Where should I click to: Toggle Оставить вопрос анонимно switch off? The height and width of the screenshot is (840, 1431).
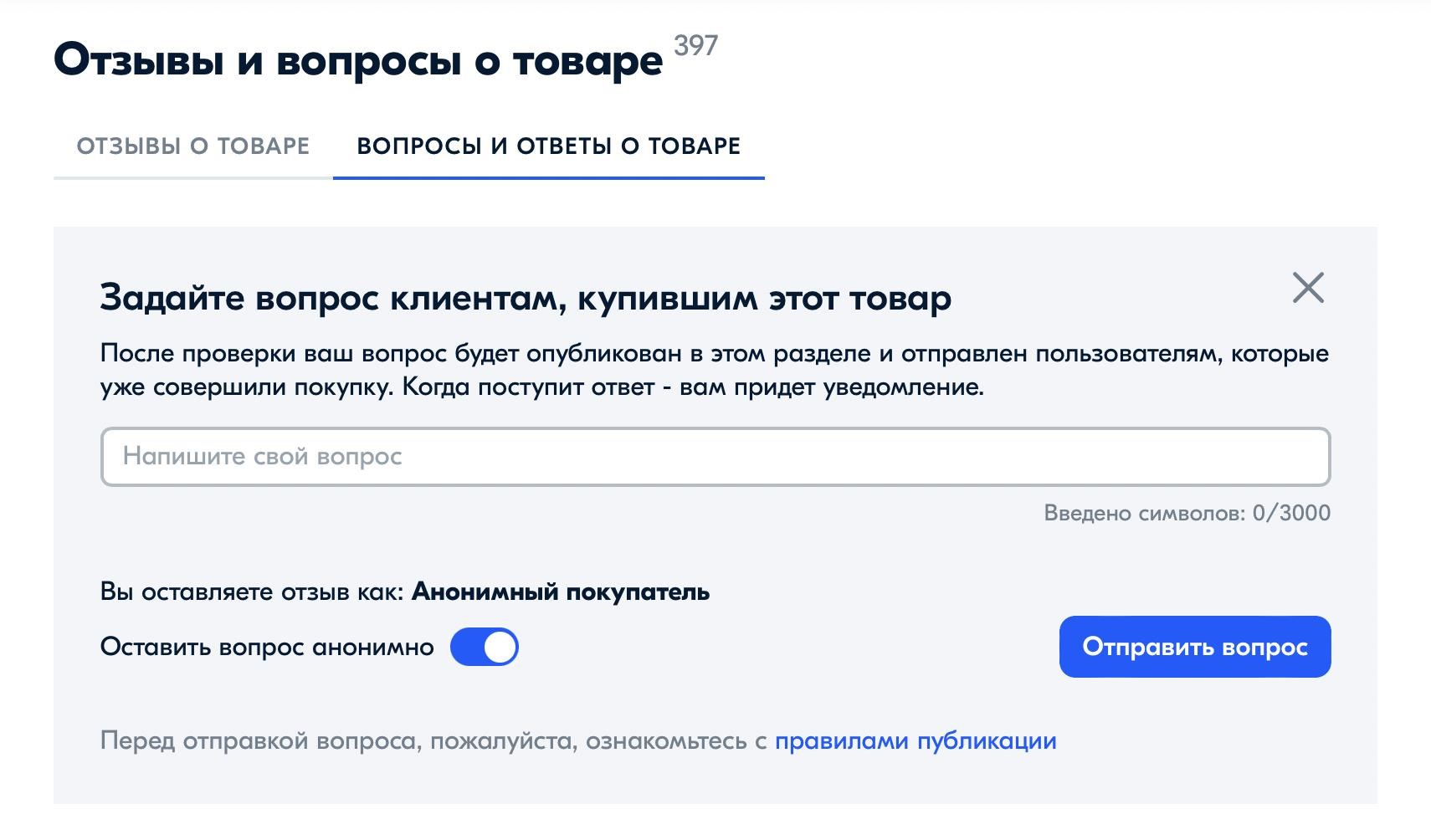click(485, 648)
